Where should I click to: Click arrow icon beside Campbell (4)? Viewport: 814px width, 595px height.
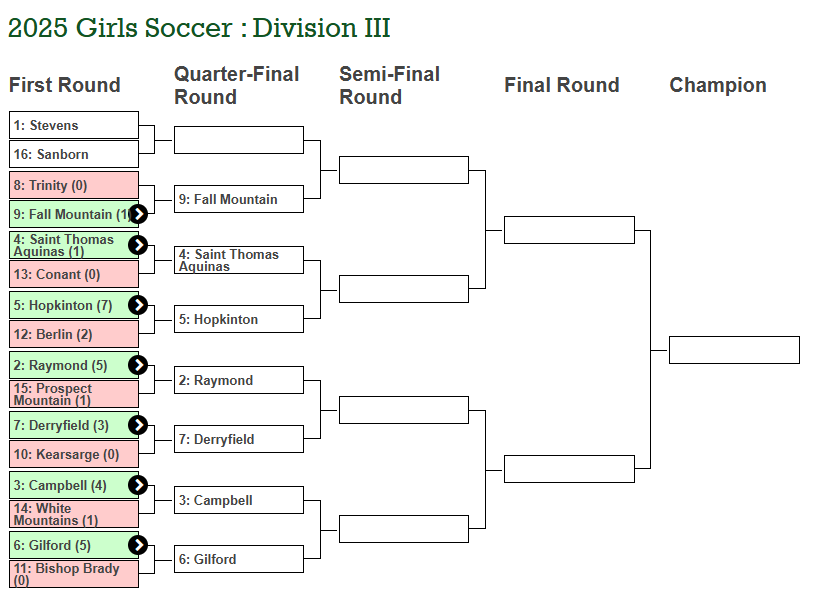tap(138, 485)
